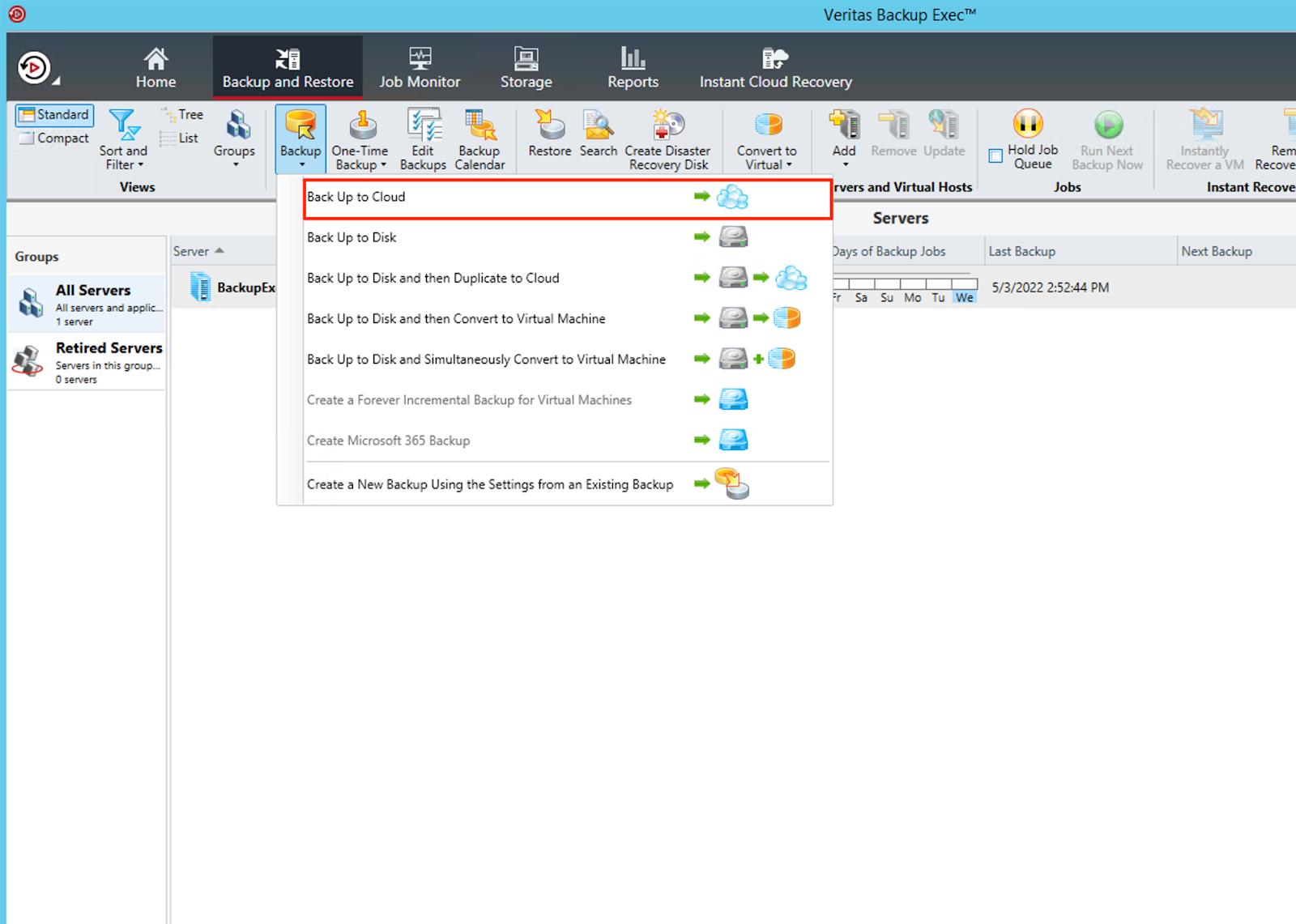This screenshot has width=1296, height=924.
Task: Click the Update server icon
Action: pyautogui.click(x=944, y=134)
